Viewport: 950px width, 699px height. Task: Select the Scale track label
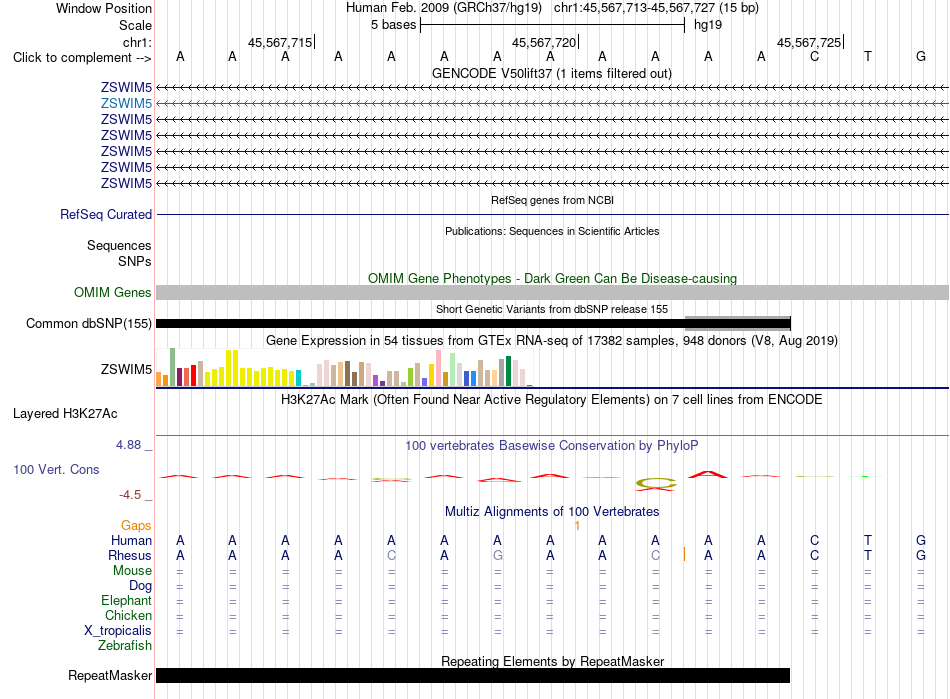tap(135, 25)
